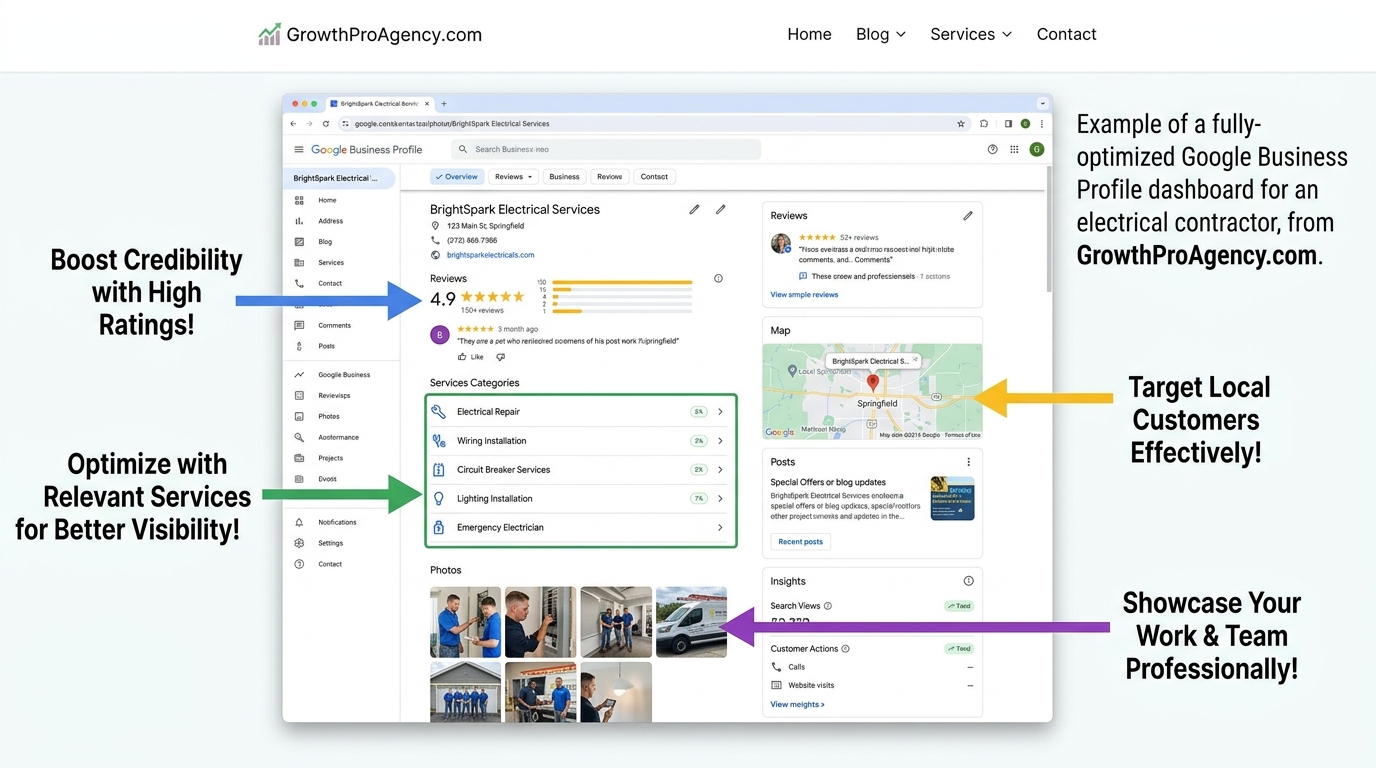Image resolution: width=1376 pixels, height=768 pixels.
Task: Expand the Lighting Installation row chevron
Action: pos(720,498)
